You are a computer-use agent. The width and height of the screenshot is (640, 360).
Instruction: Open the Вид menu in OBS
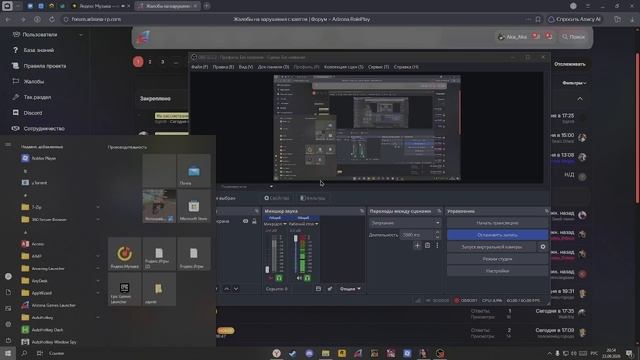[x=246, y=67]
